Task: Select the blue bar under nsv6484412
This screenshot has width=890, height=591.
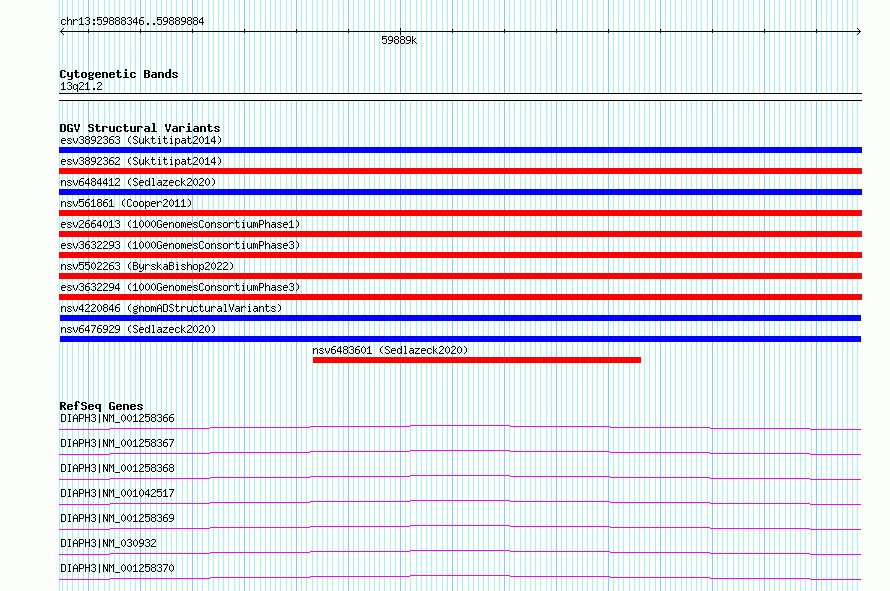Action: pos(460,192)
